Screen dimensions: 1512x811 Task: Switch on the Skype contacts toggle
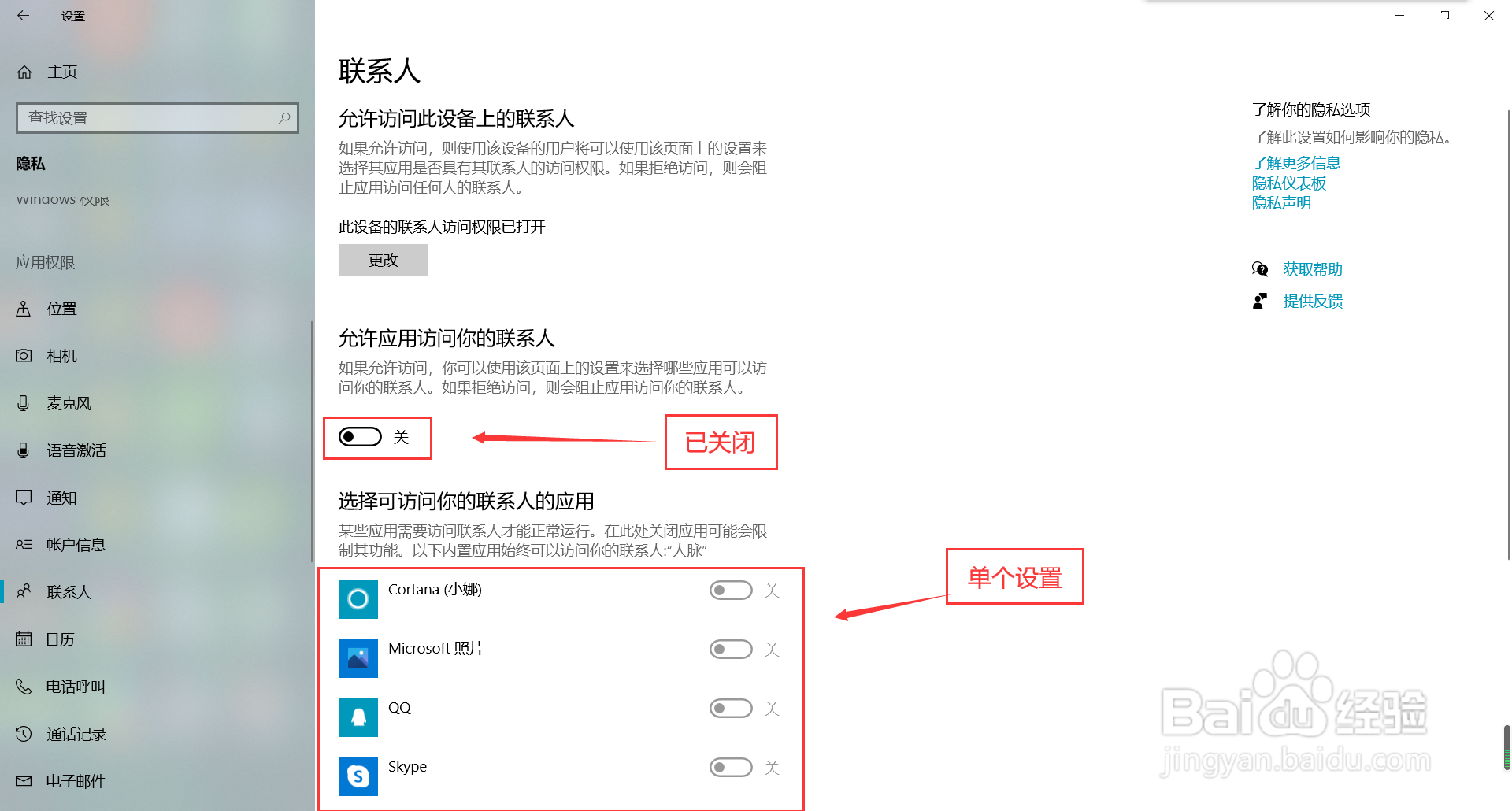pyautogui.click(x=731, y=768)
